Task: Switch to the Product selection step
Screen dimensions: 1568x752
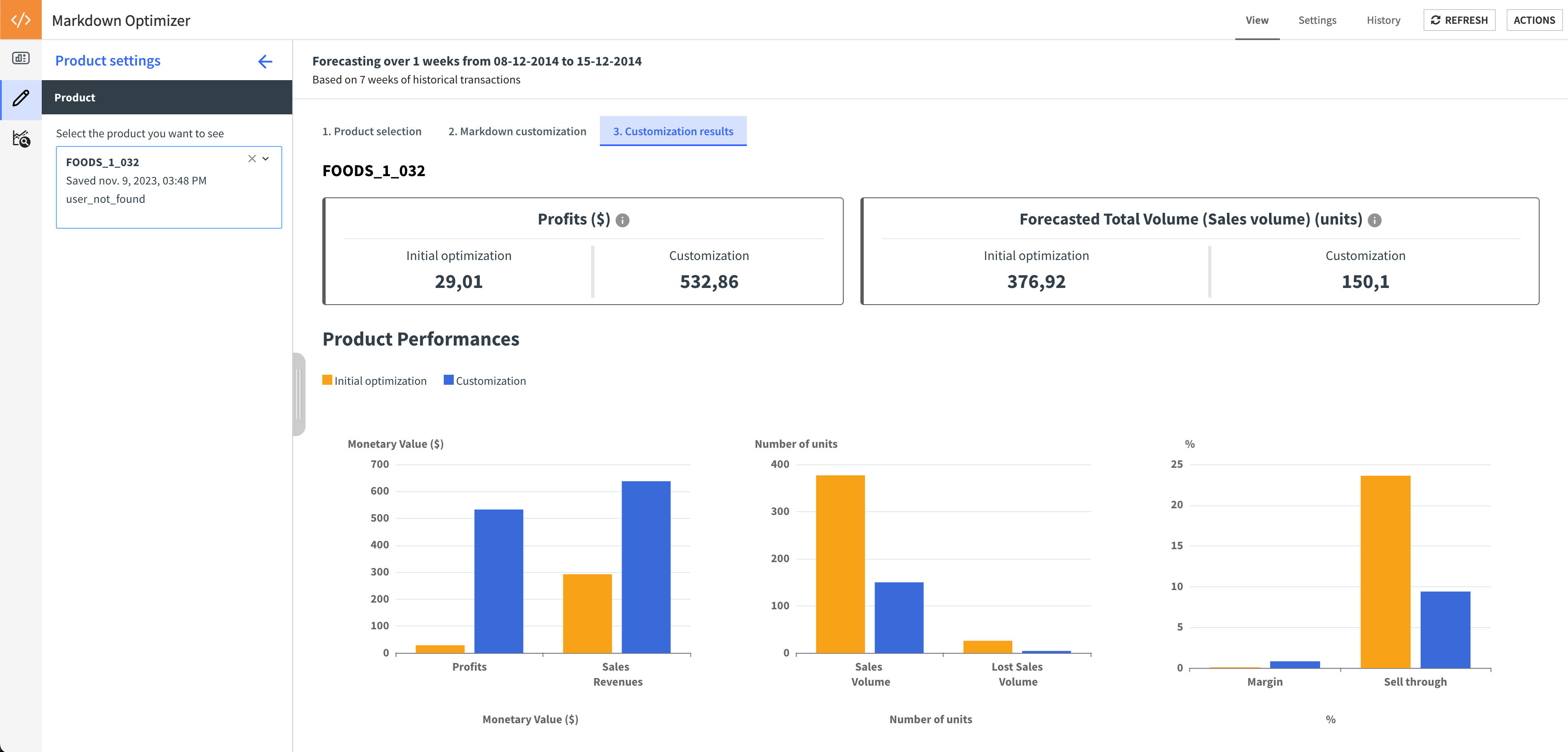Action: pos(372,131)
